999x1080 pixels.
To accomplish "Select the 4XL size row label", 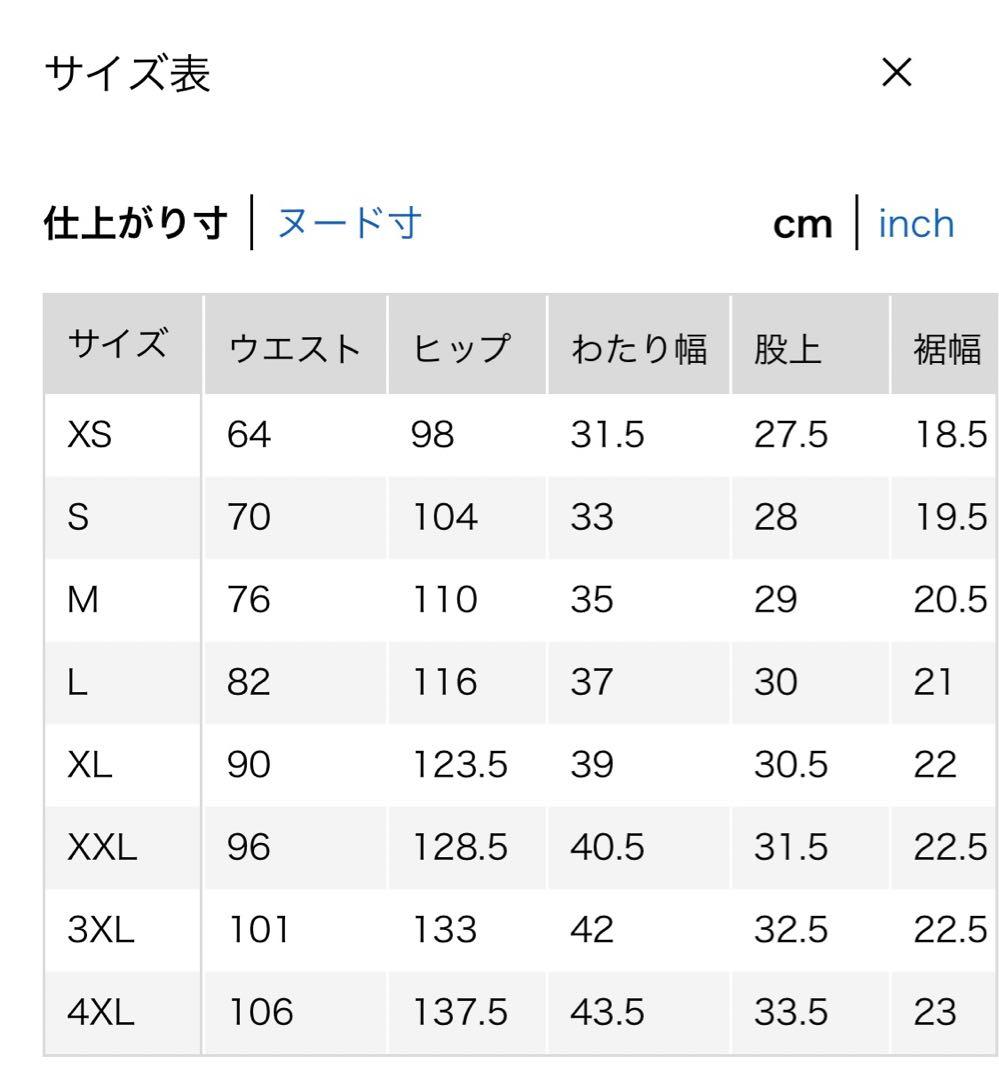I will click(101, 1013).
